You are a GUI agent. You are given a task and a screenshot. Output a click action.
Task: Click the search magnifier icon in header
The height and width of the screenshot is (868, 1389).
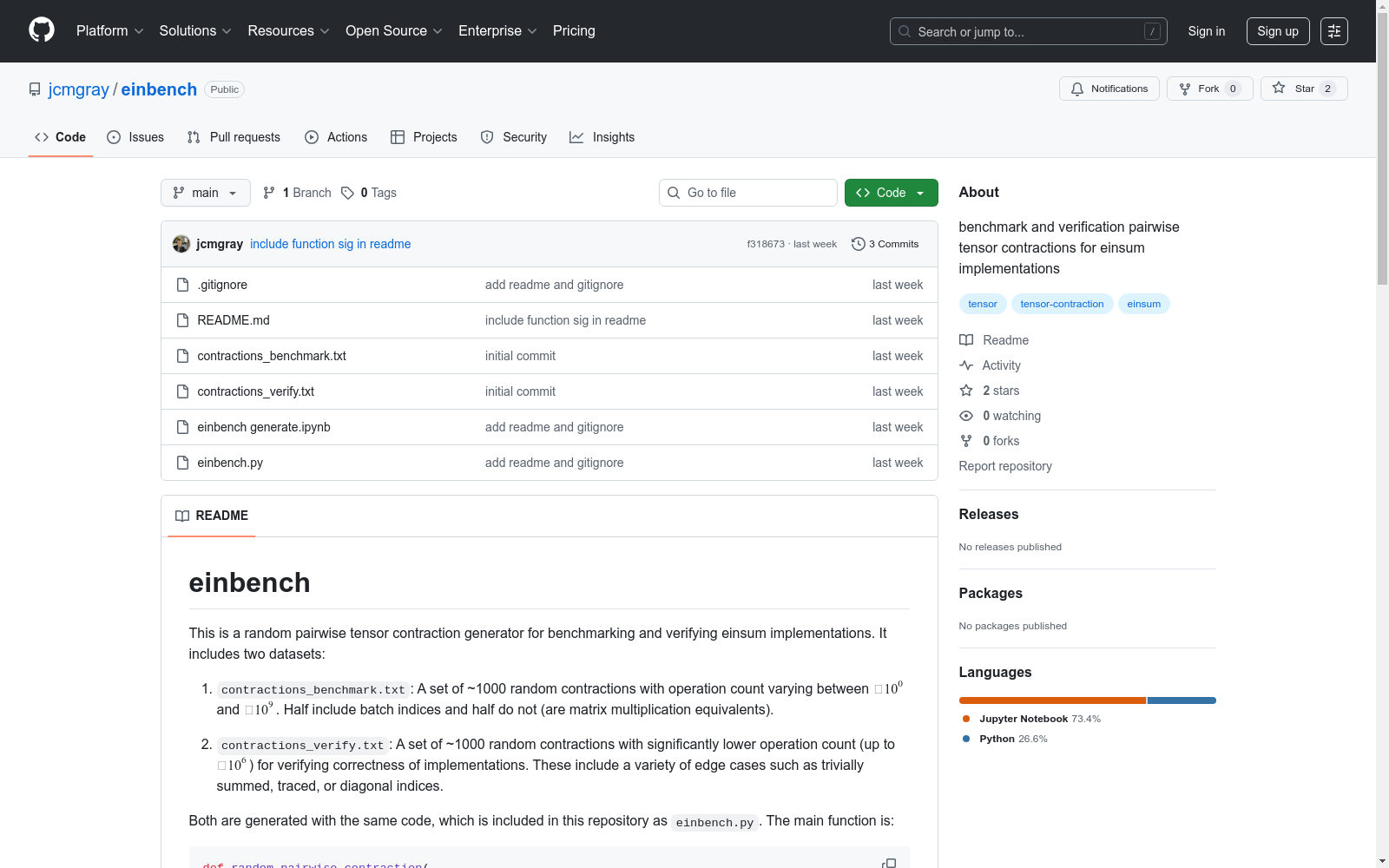click(x=905, y=31)
